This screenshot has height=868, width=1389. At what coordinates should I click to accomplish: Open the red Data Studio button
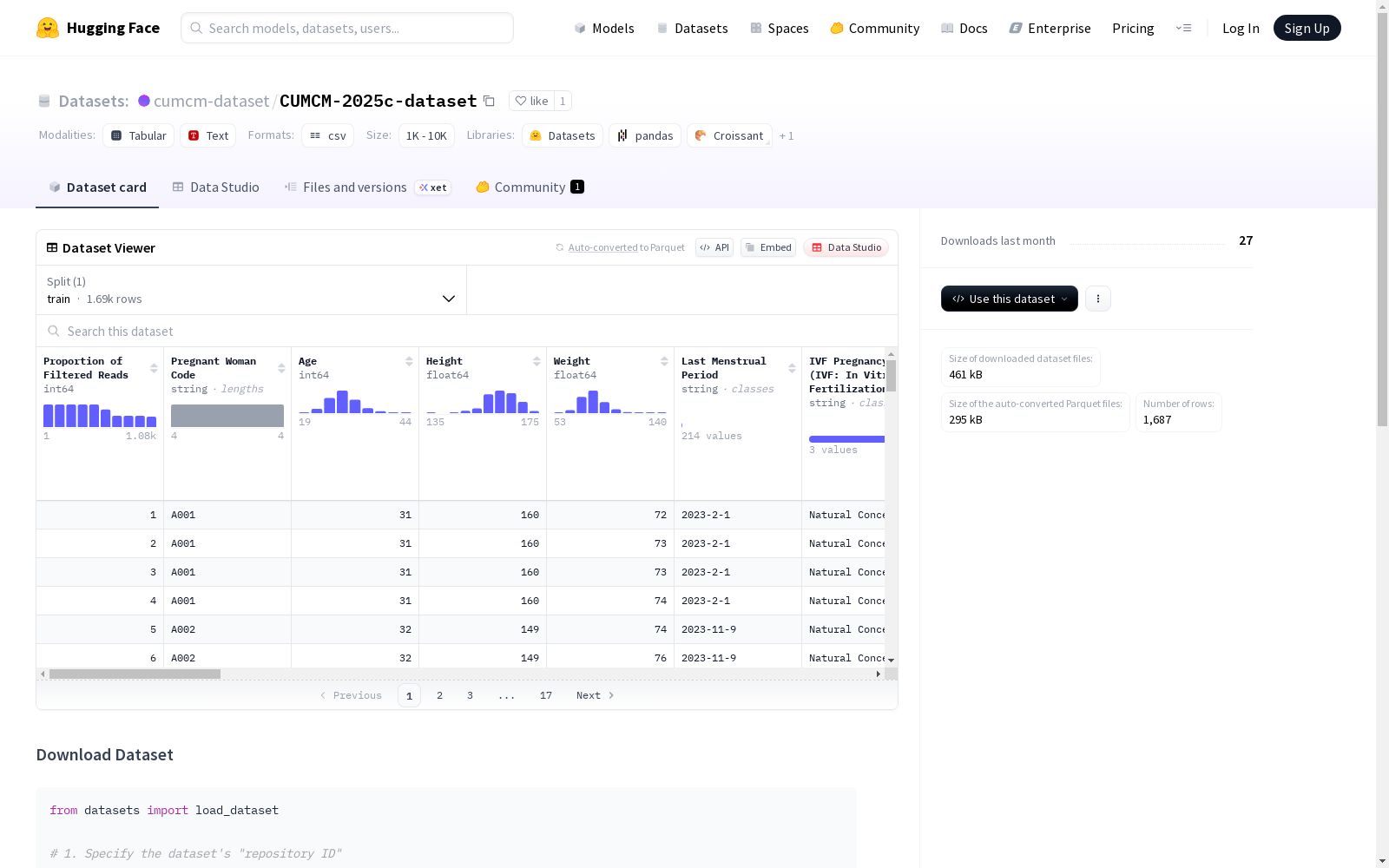(846, 247)
